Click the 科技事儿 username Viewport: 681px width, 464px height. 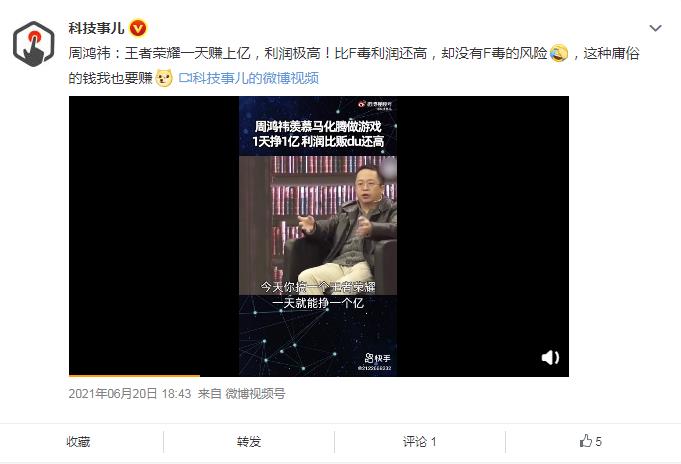(96, 28)
